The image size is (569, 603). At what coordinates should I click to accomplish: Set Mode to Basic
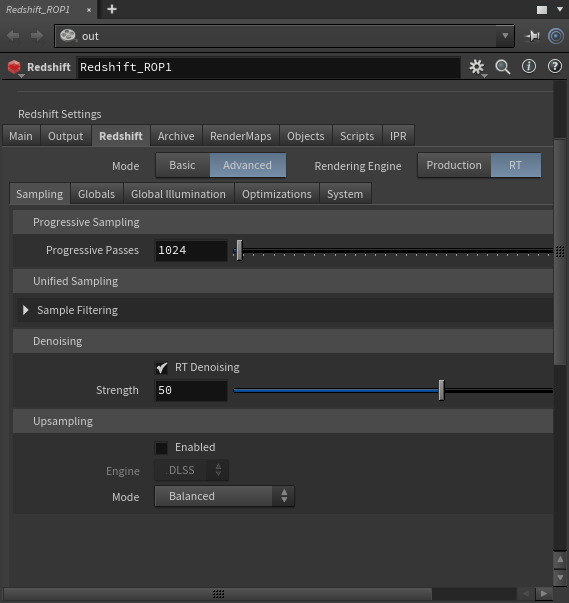(x=182, y=165)
